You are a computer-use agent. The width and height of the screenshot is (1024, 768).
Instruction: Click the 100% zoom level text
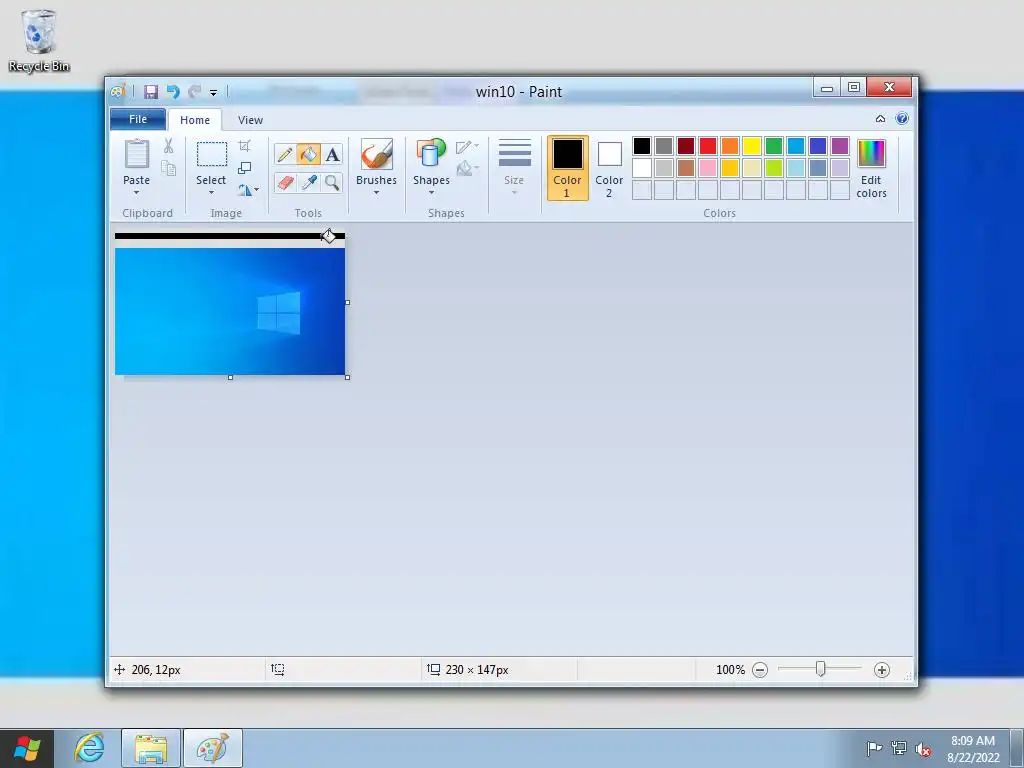coord(730,669)
